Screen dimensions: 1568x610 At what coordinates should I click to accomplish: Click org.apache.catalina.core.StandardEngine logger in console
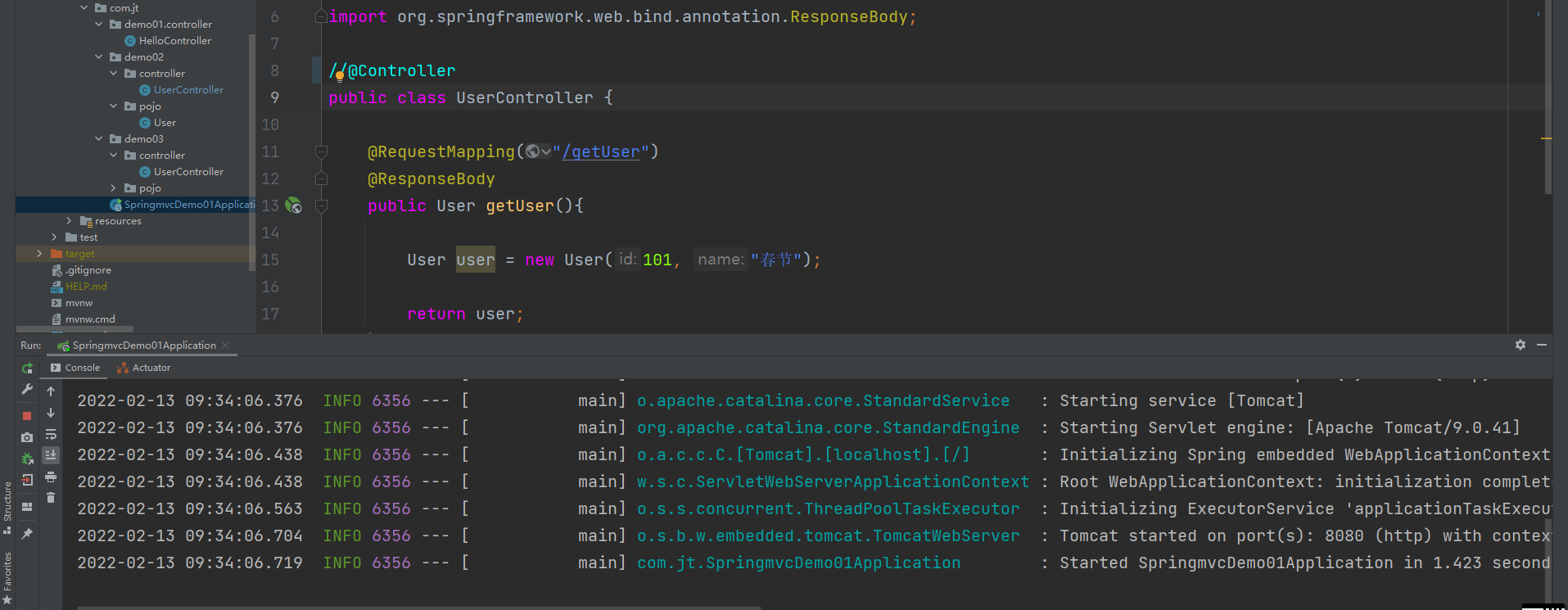829,427
